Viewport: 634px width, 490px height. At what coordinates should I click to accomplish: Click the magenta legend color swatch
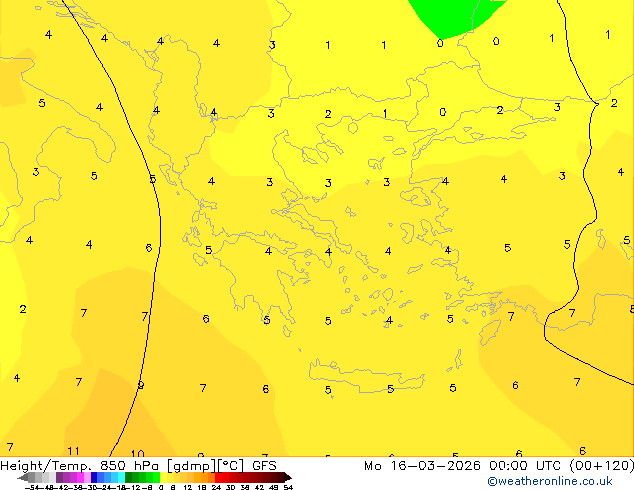[x=80, y=477]
